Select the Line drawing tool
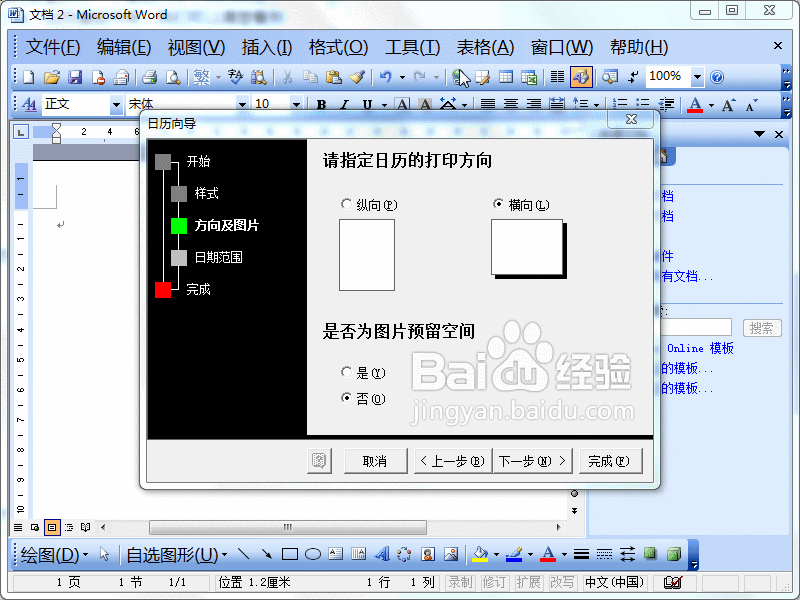The height and width of the screenshot is (600, 800). pyautogui.click(x=244, y=554)
